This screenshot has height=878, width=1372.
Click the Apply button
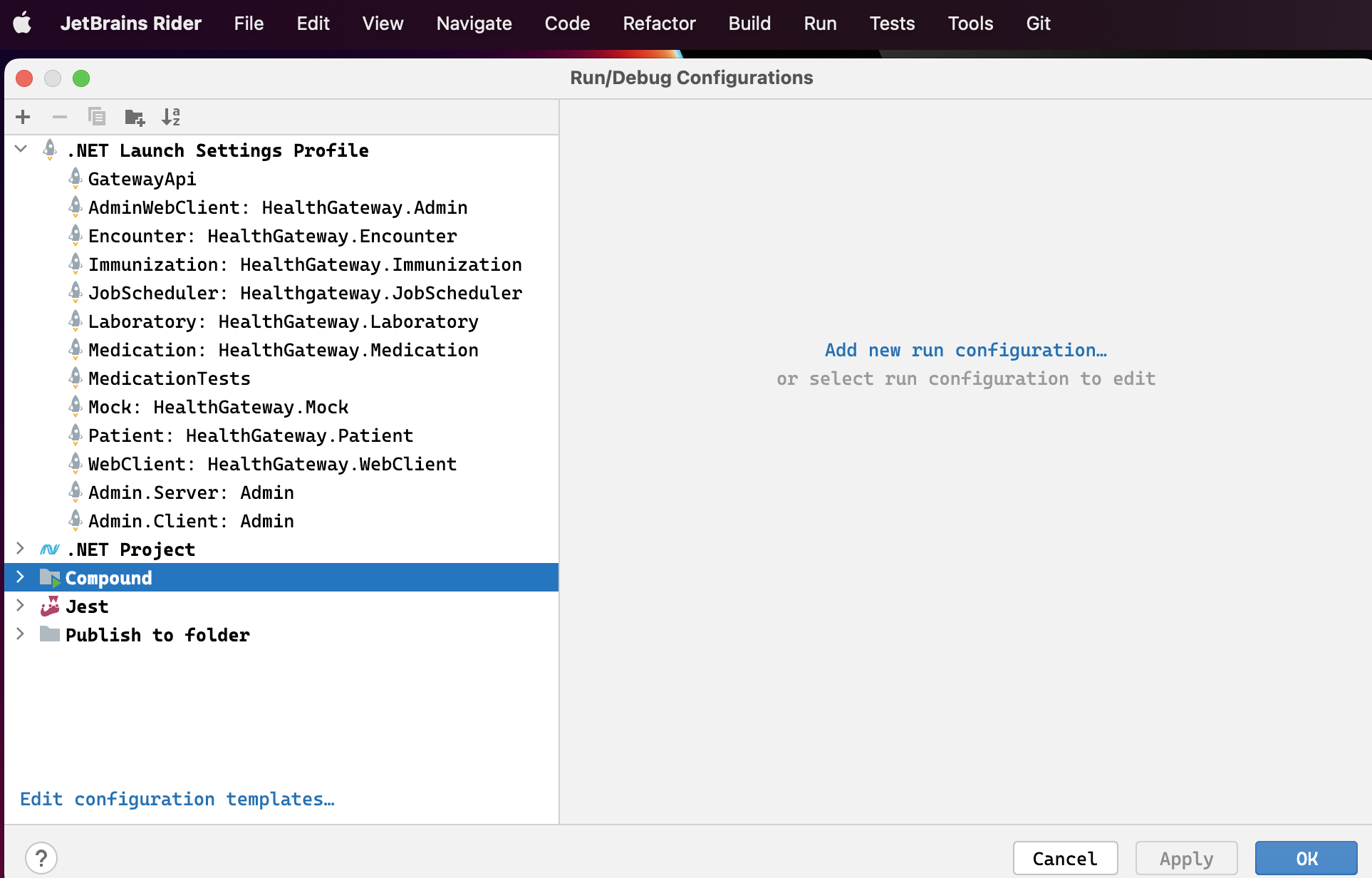pos(1186,858)
